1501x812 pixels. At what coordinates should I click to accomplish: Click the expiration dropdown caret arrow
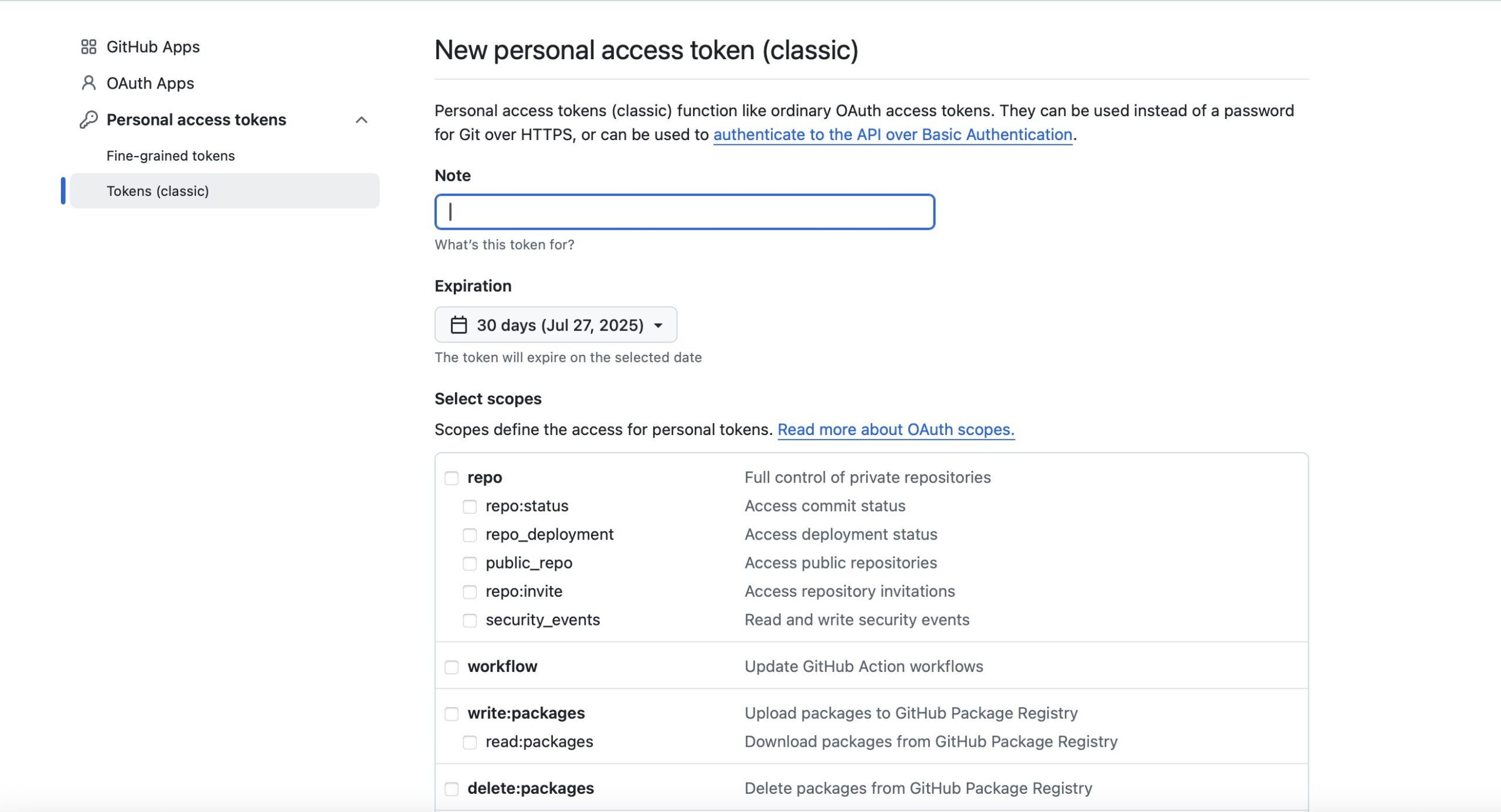(658, 325)
